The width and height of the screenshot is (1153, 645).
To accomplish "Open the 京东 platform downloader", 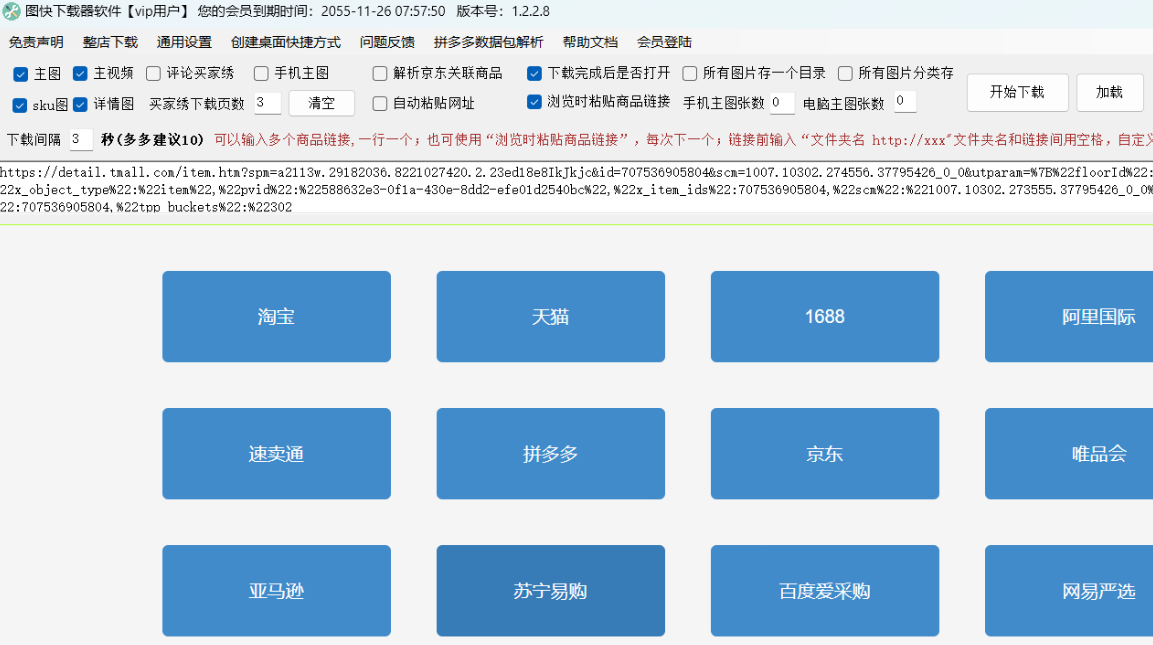I will click(824, 453).
